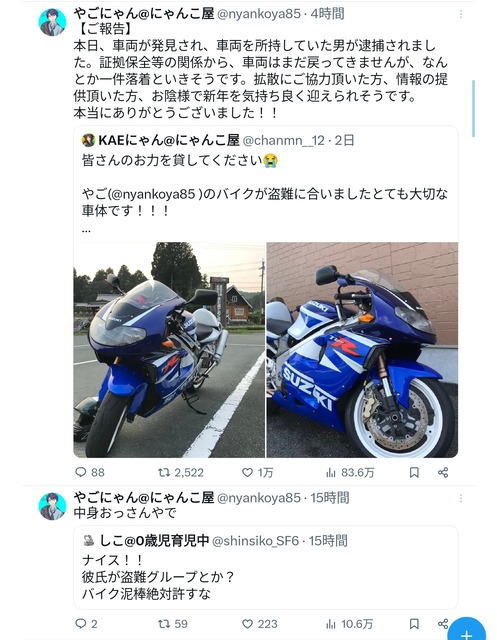Click reply icon with 88 replies
This screenshot has width=497, height=640.
point(81,472)
